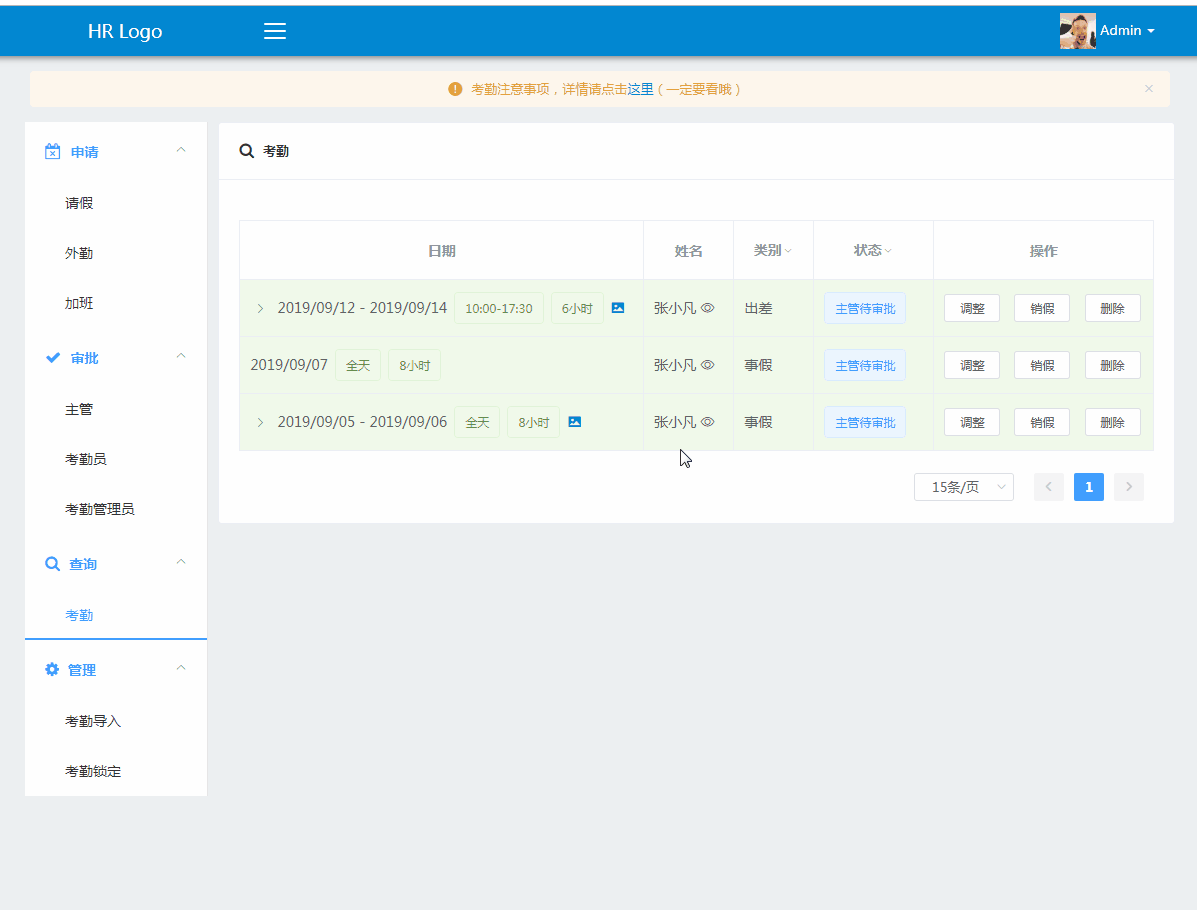
Task: Toggle eye icon for 张小凡 in 2019/09/05 row
Action: (x=708, y=422)
